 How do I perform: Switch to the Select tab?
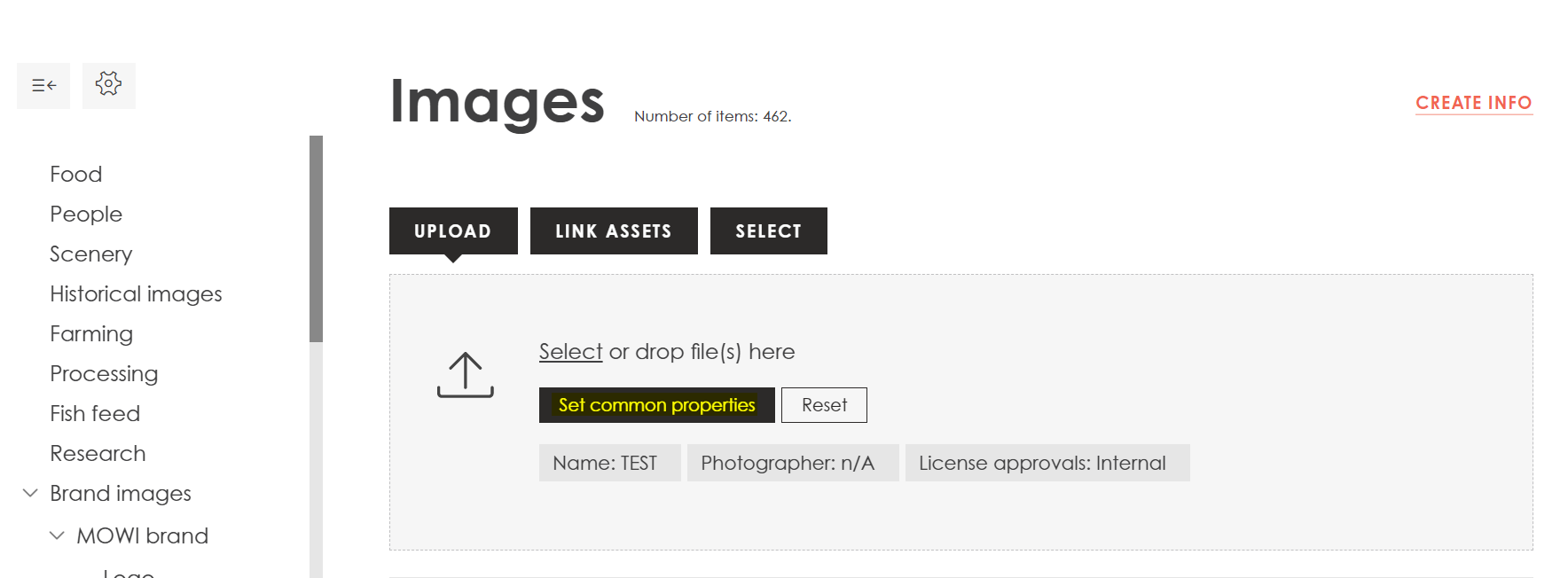tap(768, 231)
